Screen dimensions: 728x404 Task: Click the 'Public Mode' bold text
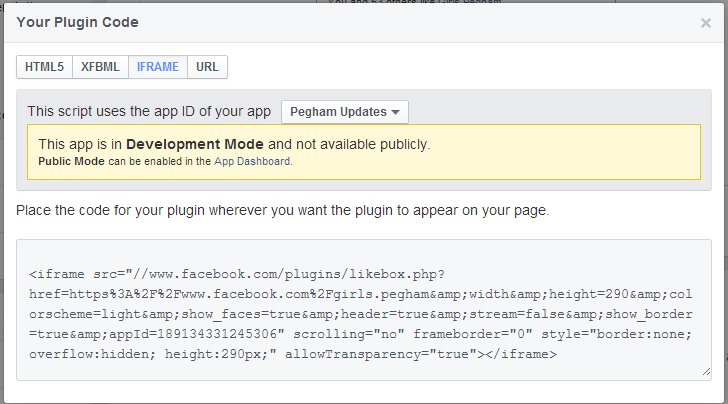[71, 162]
